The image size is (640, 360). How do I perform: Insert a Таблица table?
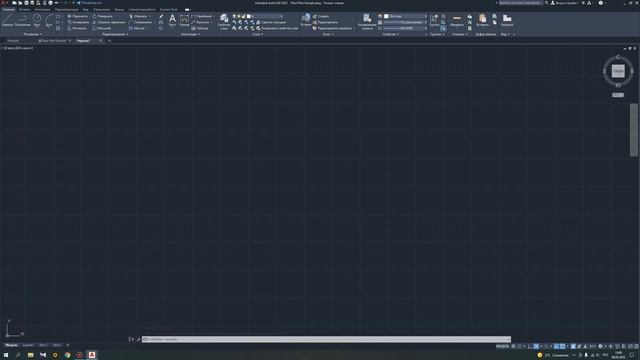coord(200,28)
